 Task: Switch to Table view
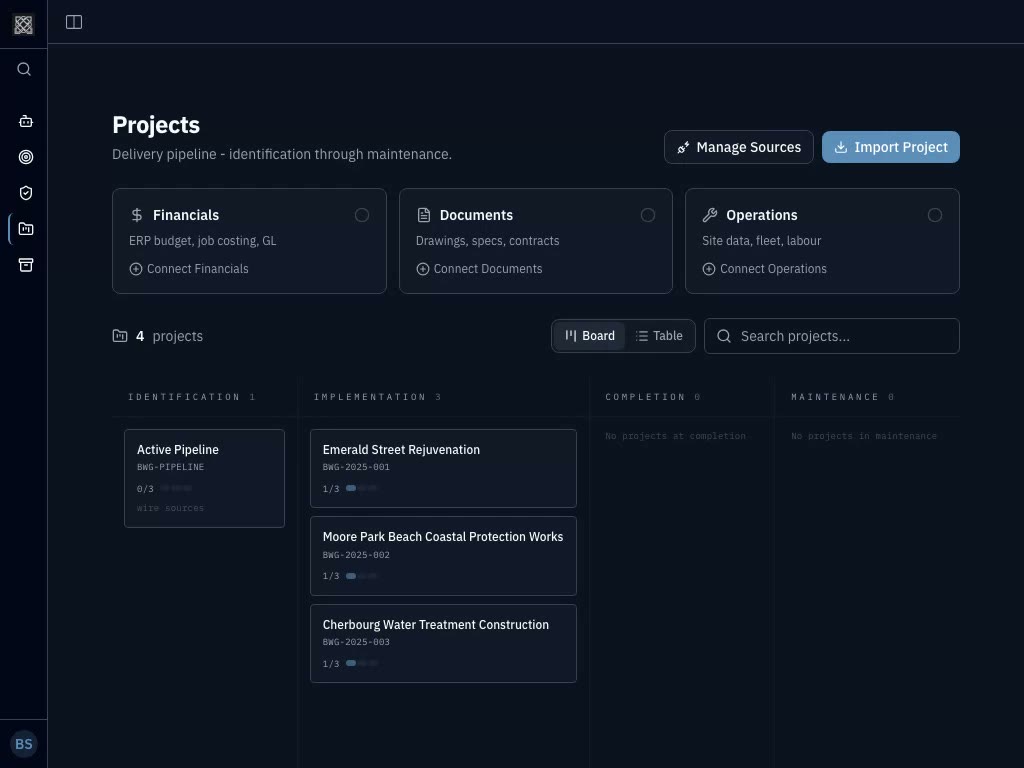tap(659, 336)
